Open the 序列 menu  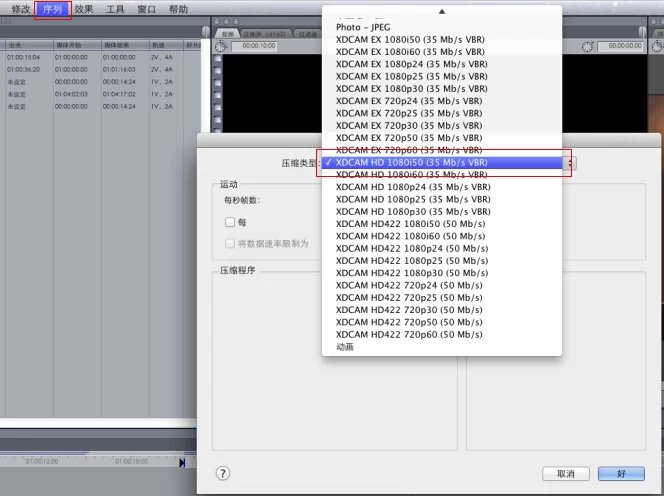tap(53, 9)
